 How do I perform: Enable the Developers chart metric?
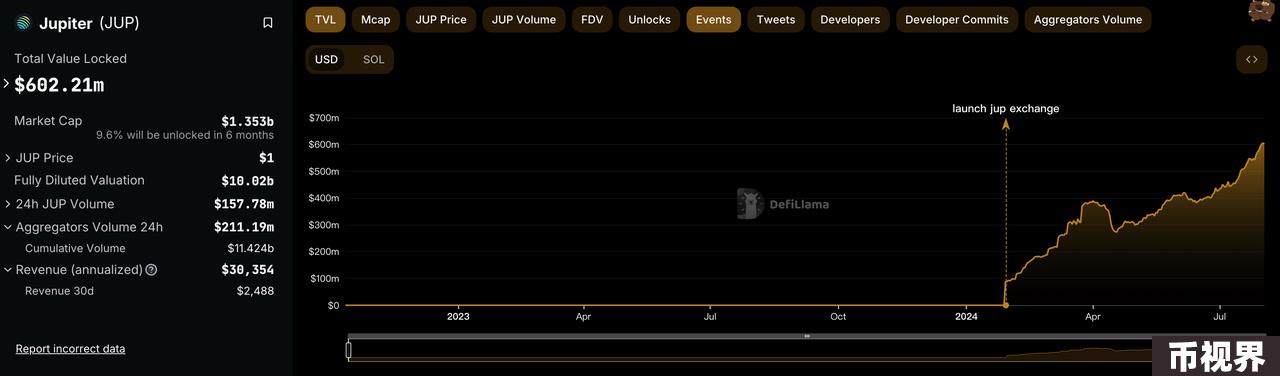tap(850, 19)
